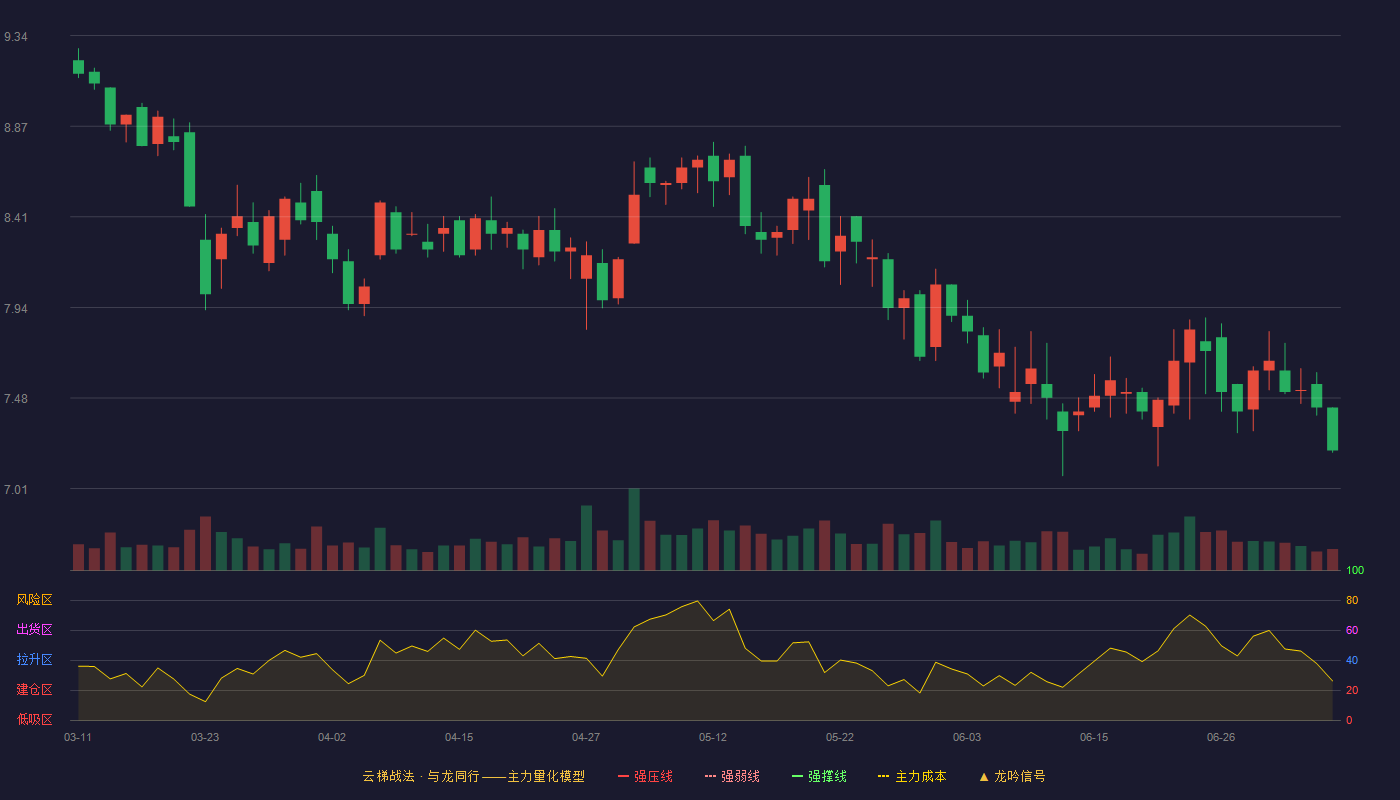
Task: Toggle the 龙吟信号 legend series
Action: pyautogui.click(x=1012, y=776)
